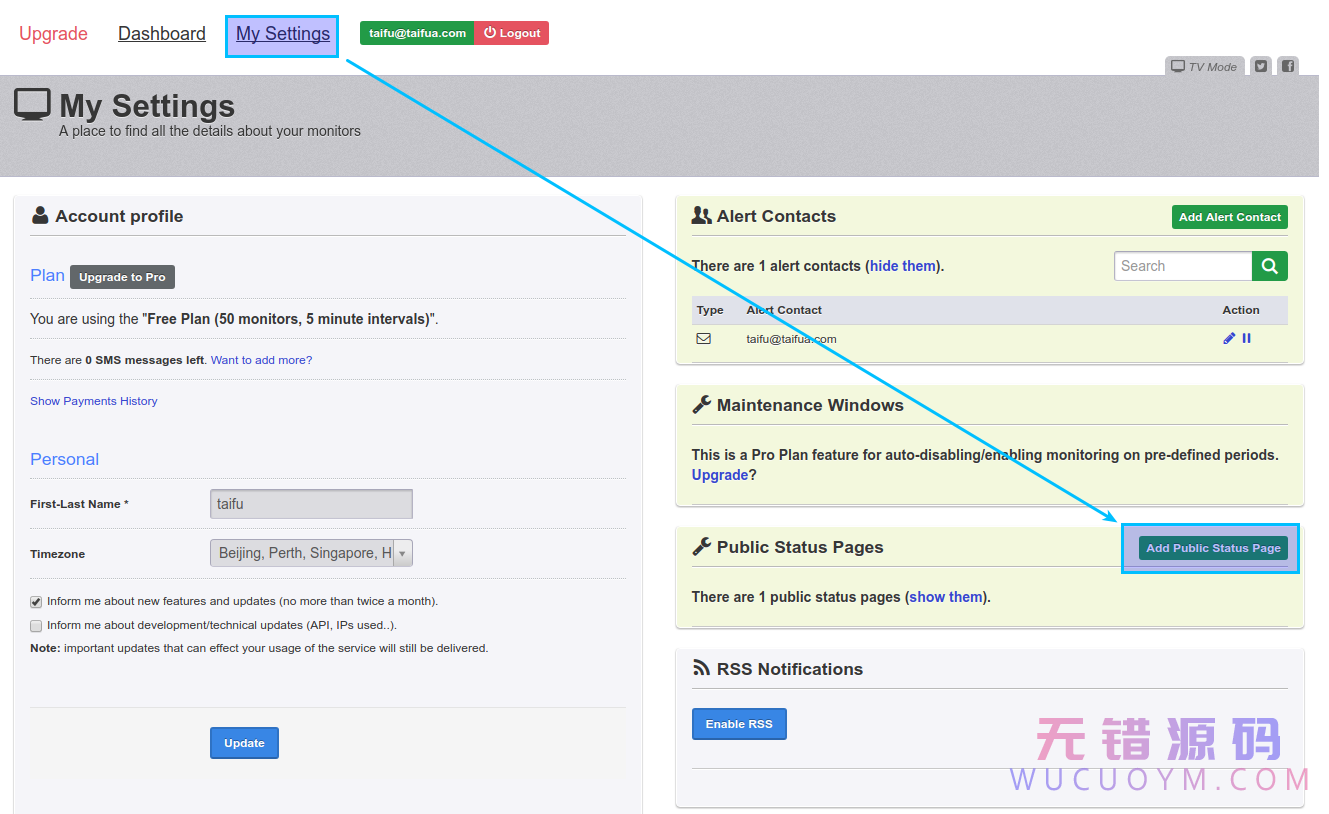
Task: Expand public status pages via show them
Action: point(946,597)
